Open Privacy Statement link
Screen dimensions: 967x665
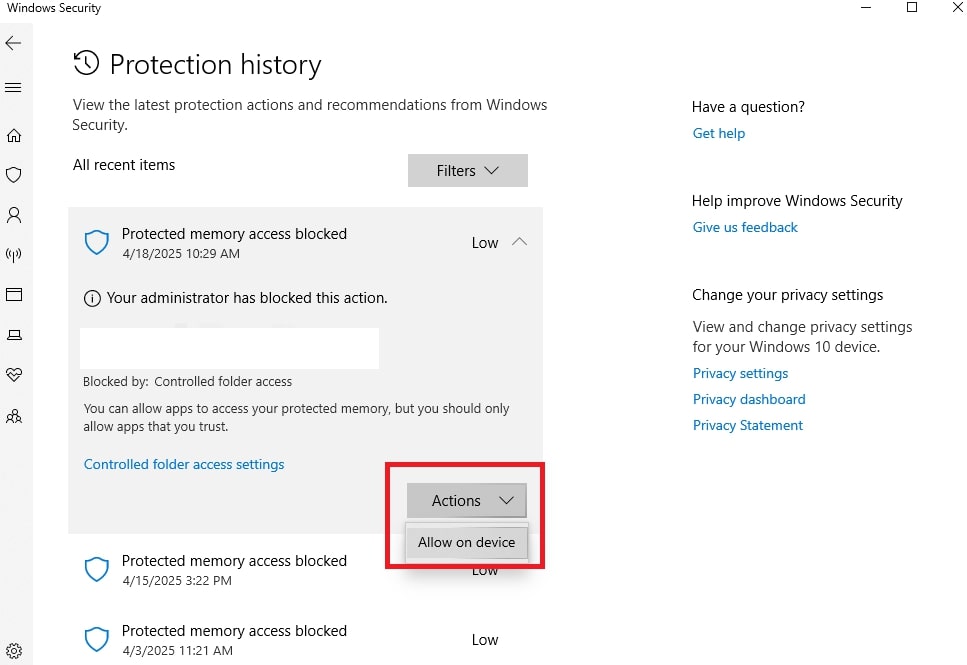pos(747,425)
